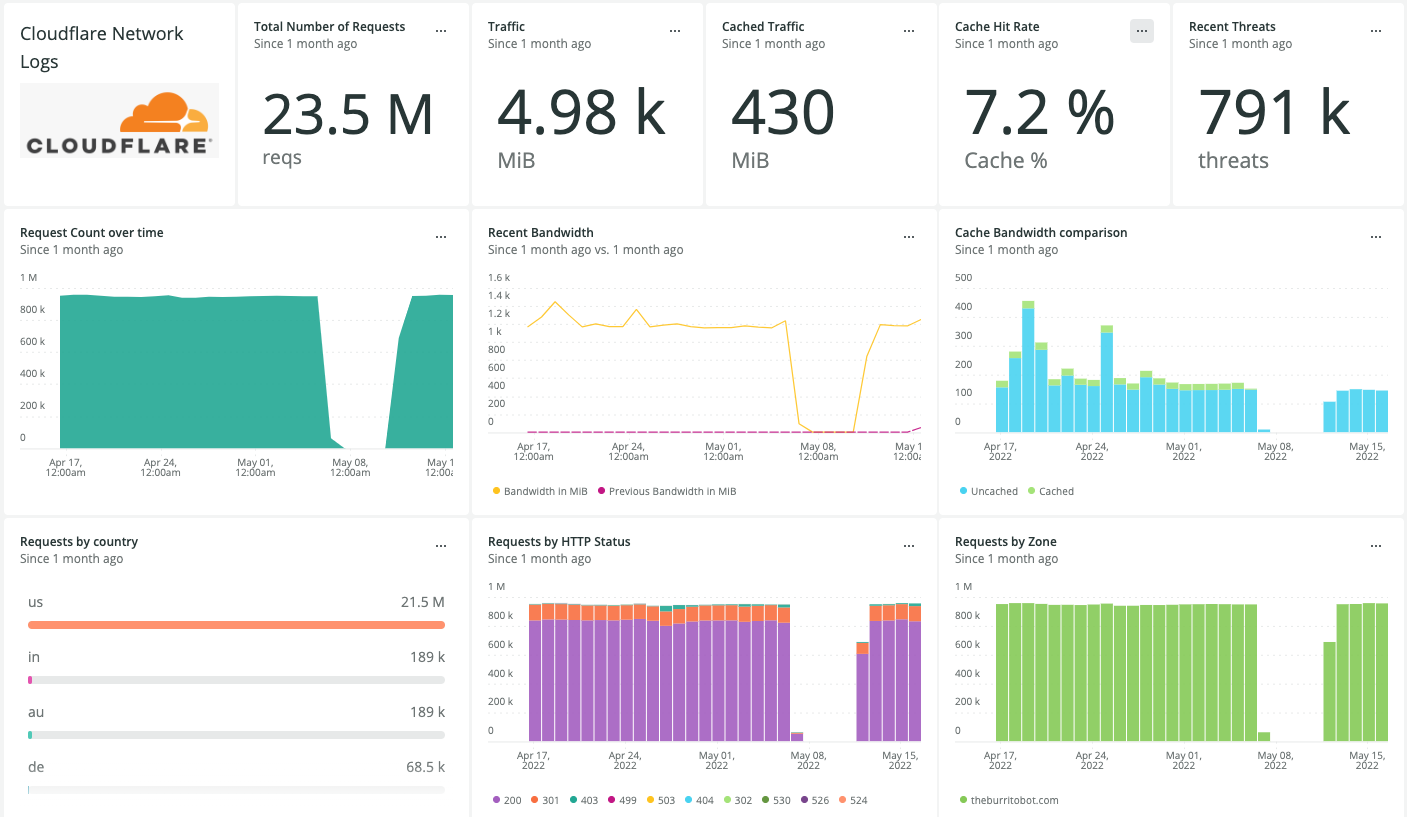1407x817 pixels.
Task: Open options on the Recent Bandwidth chart
Action: click(909, 236)
